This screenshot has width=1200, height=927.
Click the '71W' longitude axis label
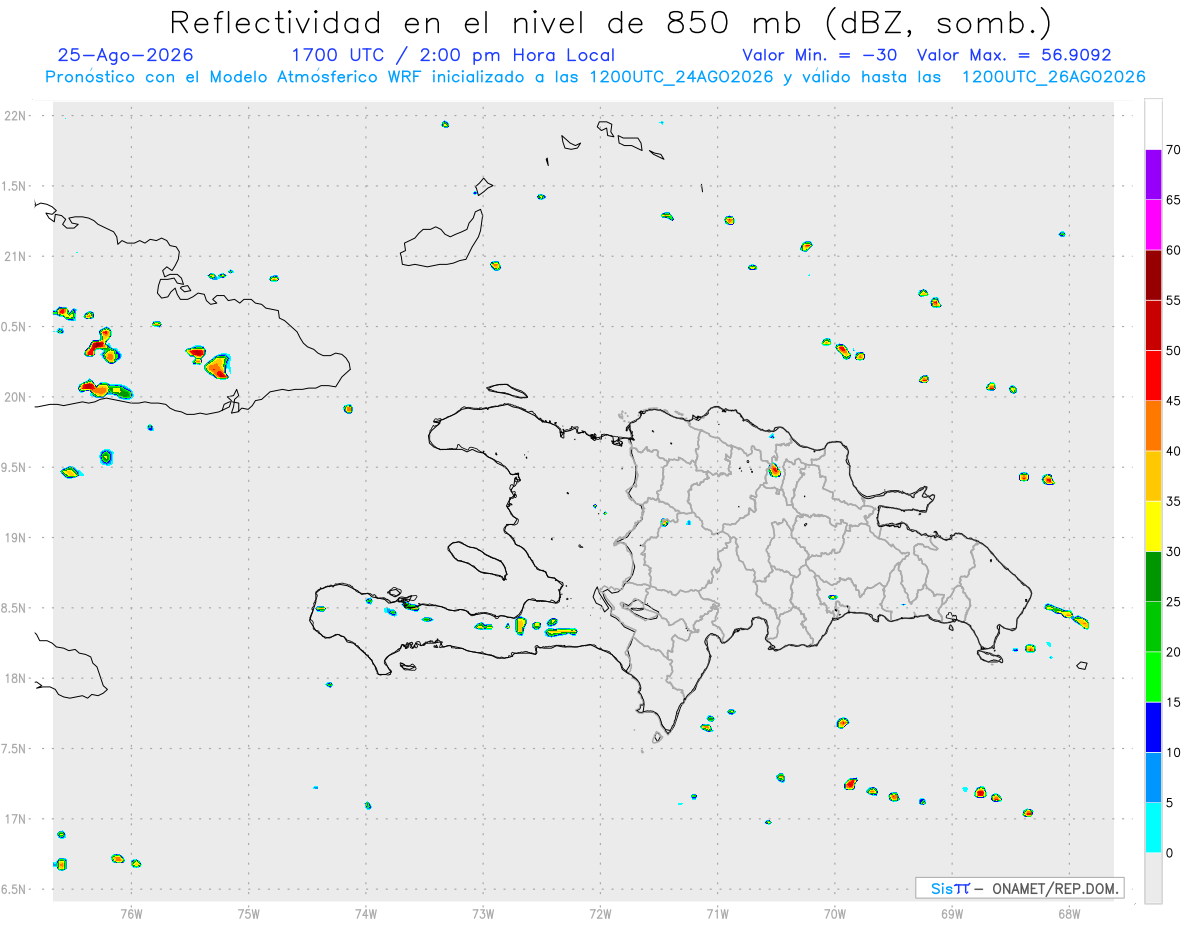tap(717, 913)
